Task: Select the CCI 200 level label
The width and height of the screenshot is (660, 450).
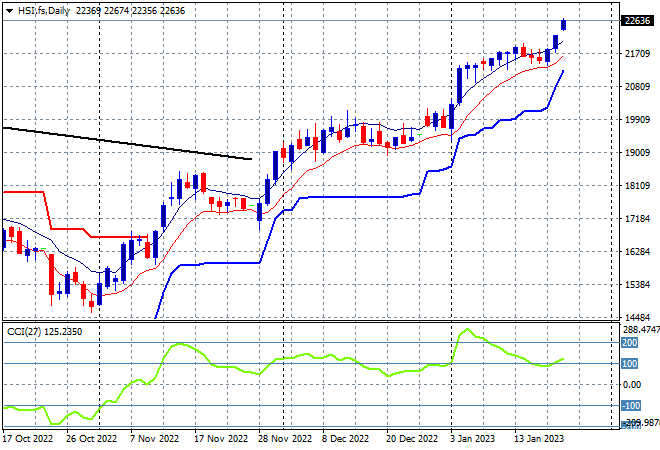Action: pos(630,342)
